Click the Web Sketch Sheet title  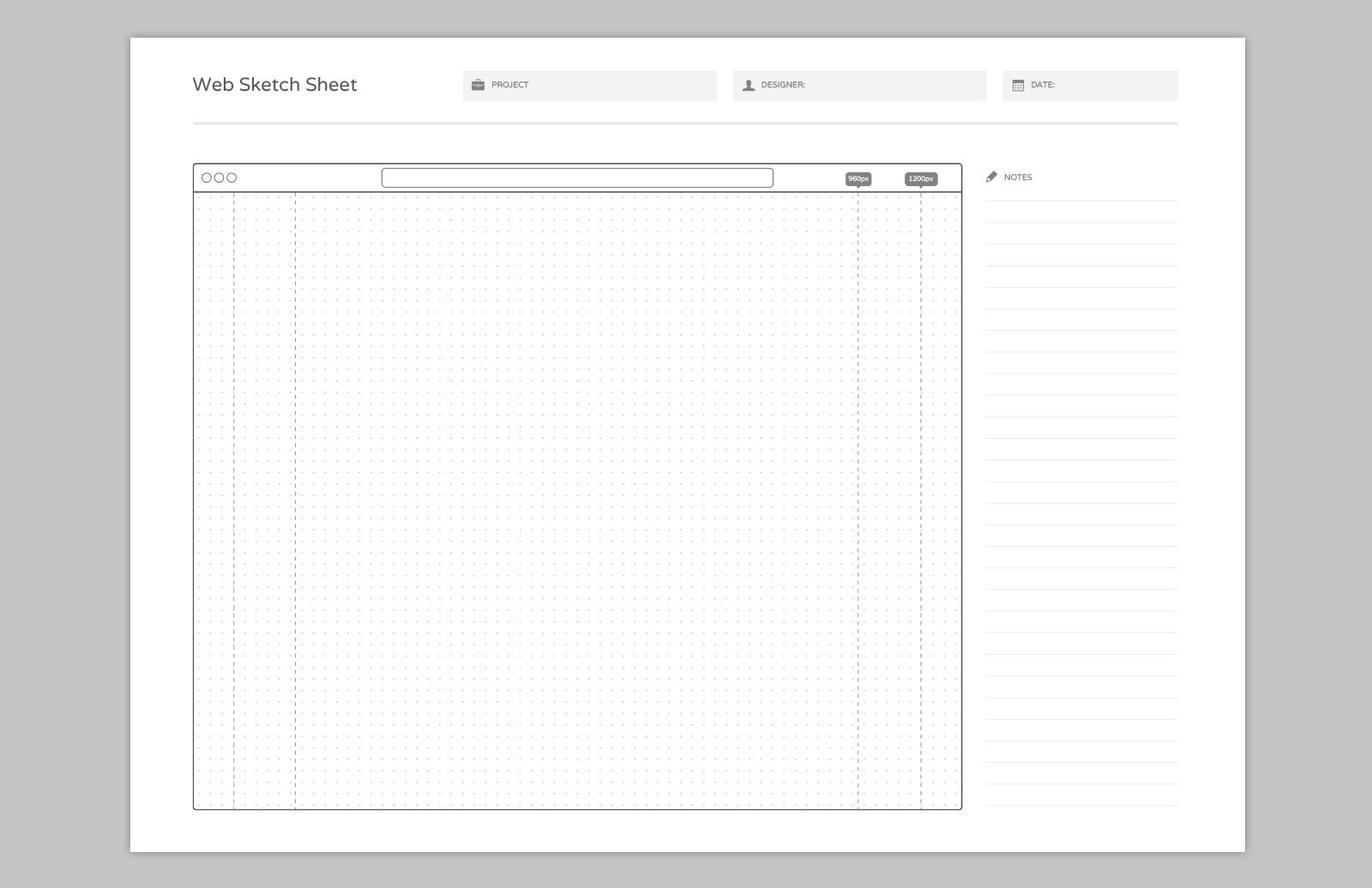(x=274, y=85)
